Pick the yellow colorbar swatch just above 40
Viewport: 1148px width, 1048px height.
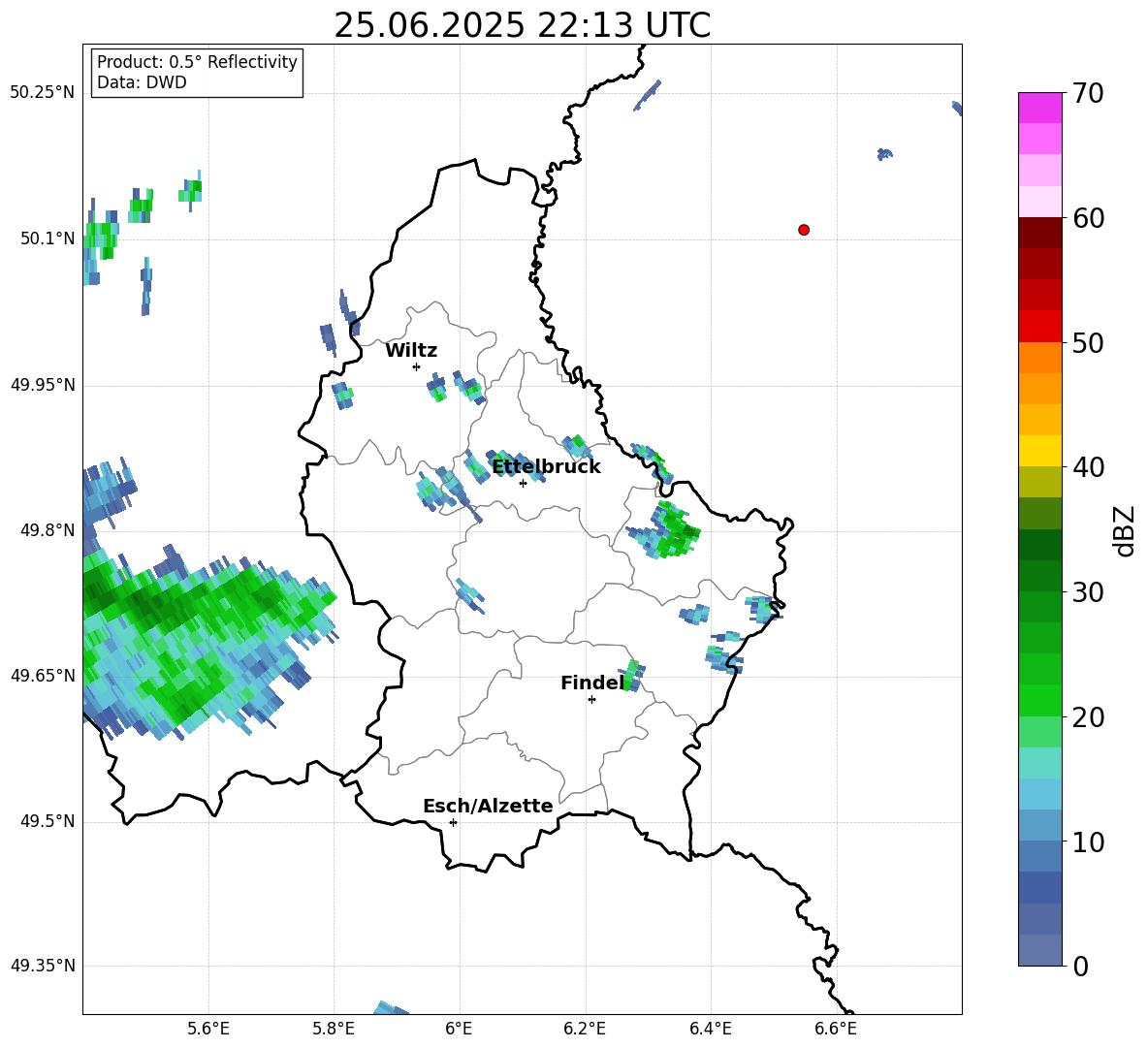pos(1039,451)
